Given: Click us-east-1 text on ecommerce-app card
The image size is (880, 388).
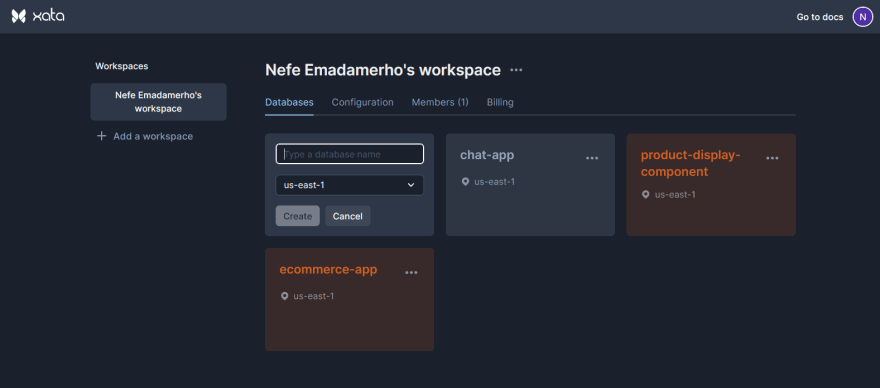Looking at the screenshot, I should click(x=314, y=296).
